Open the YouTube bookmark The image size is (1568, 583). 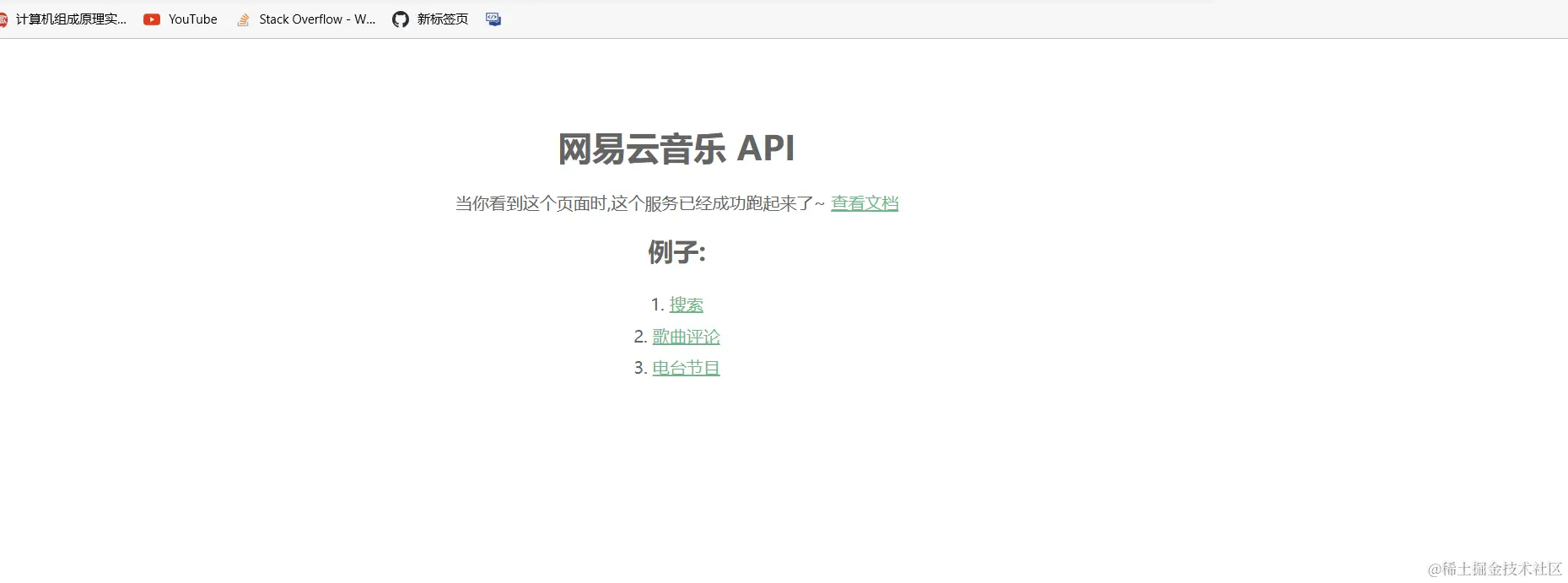click(181, 19)
